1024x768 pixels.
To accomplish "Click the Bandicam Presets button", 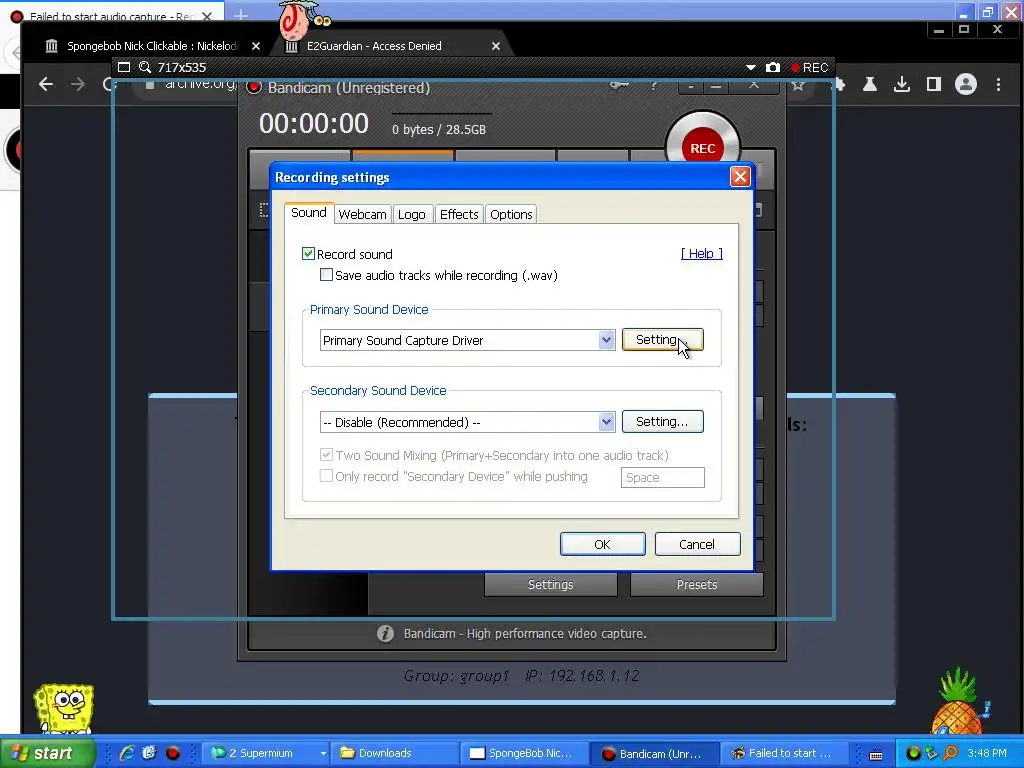I will point(697,584).
